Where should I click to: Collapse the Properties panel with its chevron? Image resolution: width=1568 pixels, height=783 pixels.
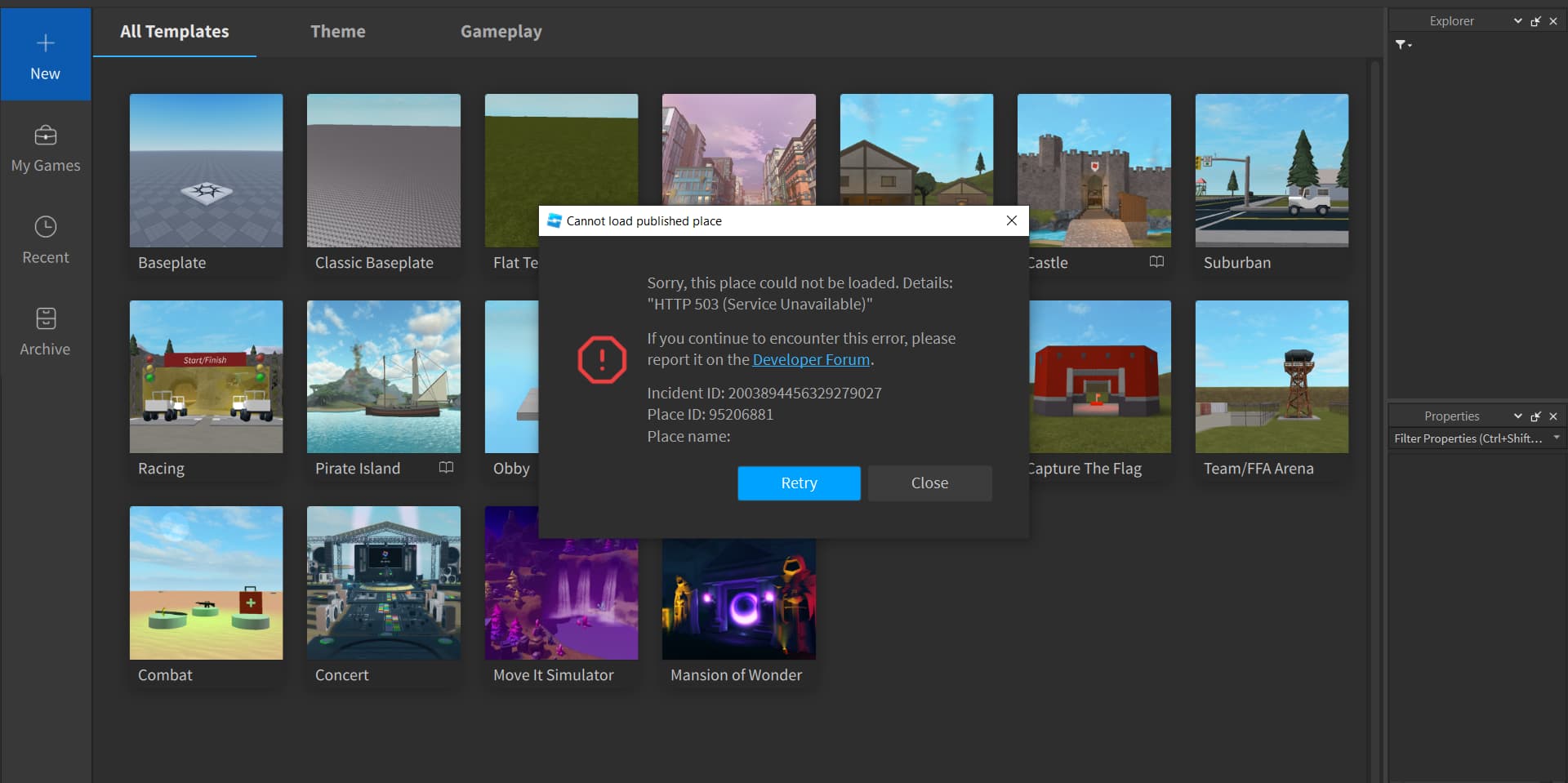pyautogui.click(x=1517, y=416)
